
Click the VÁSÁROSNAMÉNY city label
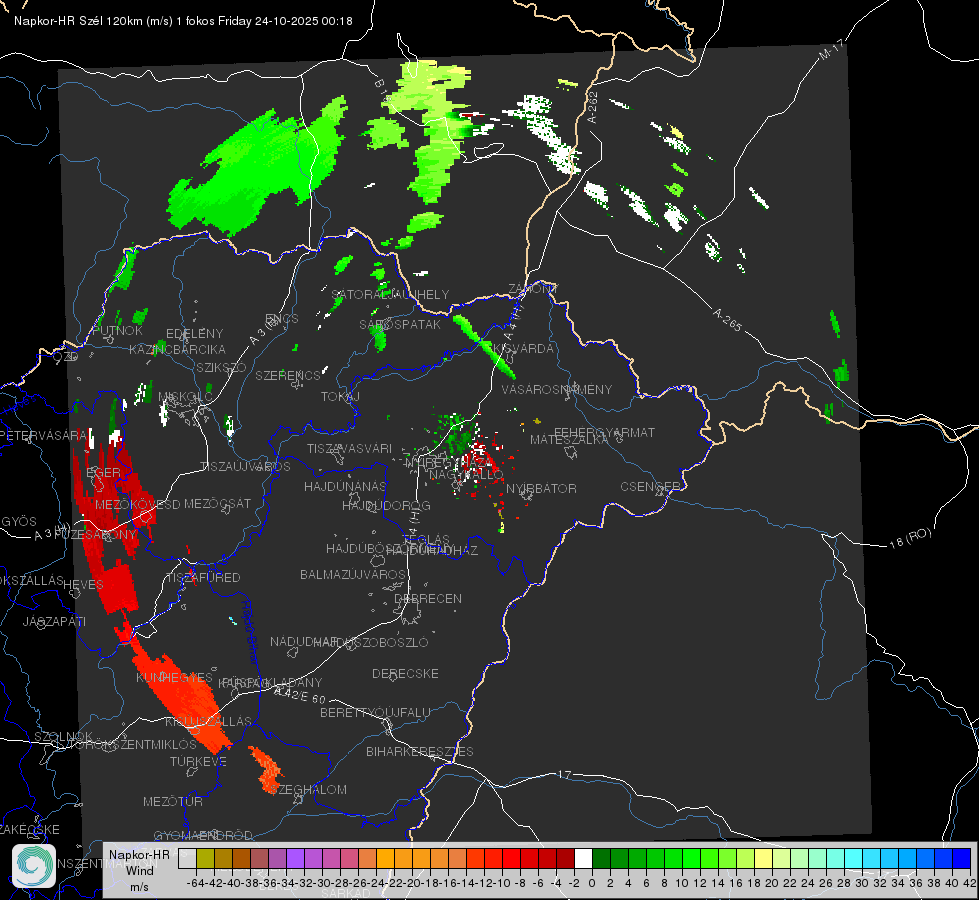557,389
